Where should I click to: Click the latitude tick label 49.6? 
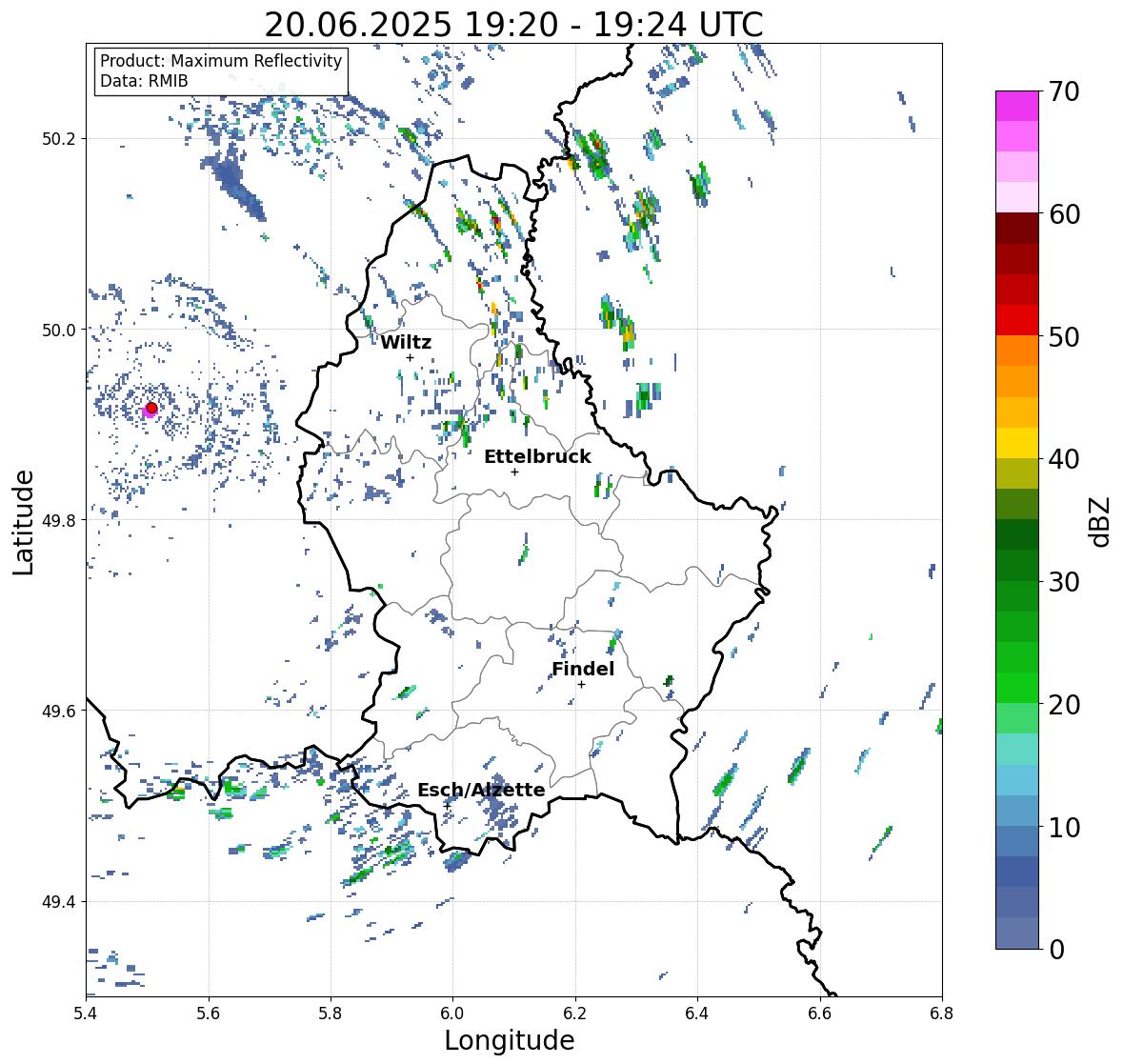coord(58,711)
